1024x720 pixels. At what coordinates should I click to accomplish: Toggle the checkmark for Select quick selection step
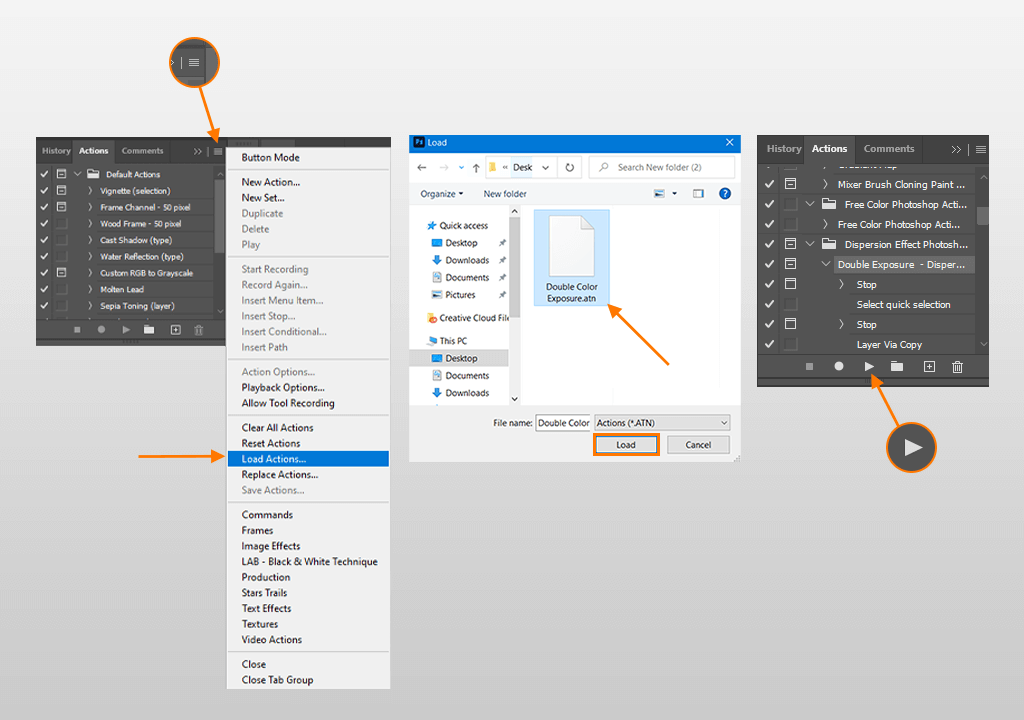coord(769,304)
